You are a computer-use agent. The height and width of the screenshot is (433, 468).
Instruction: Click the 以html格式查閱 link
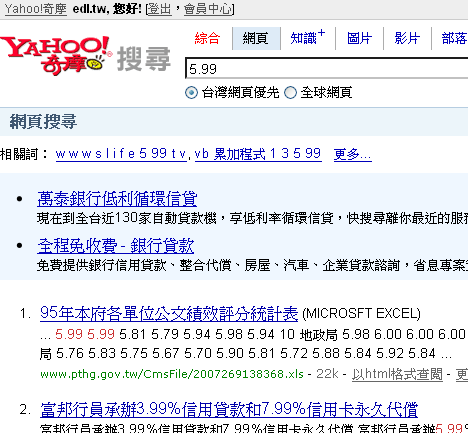coord(397,374)
